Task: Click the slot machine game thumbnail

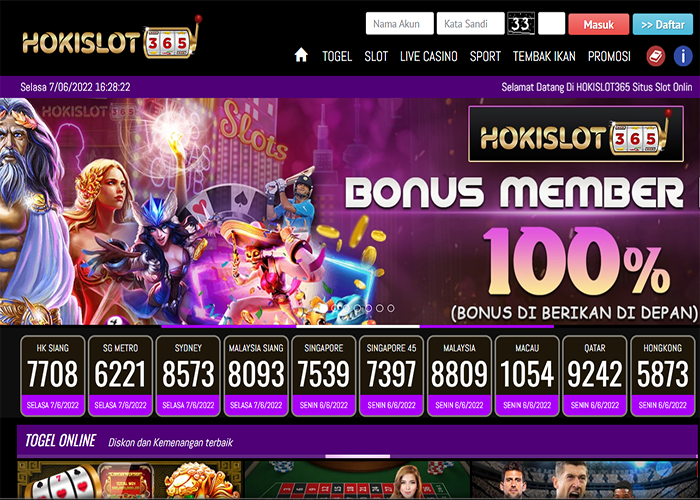Action: tap(129, 480)
